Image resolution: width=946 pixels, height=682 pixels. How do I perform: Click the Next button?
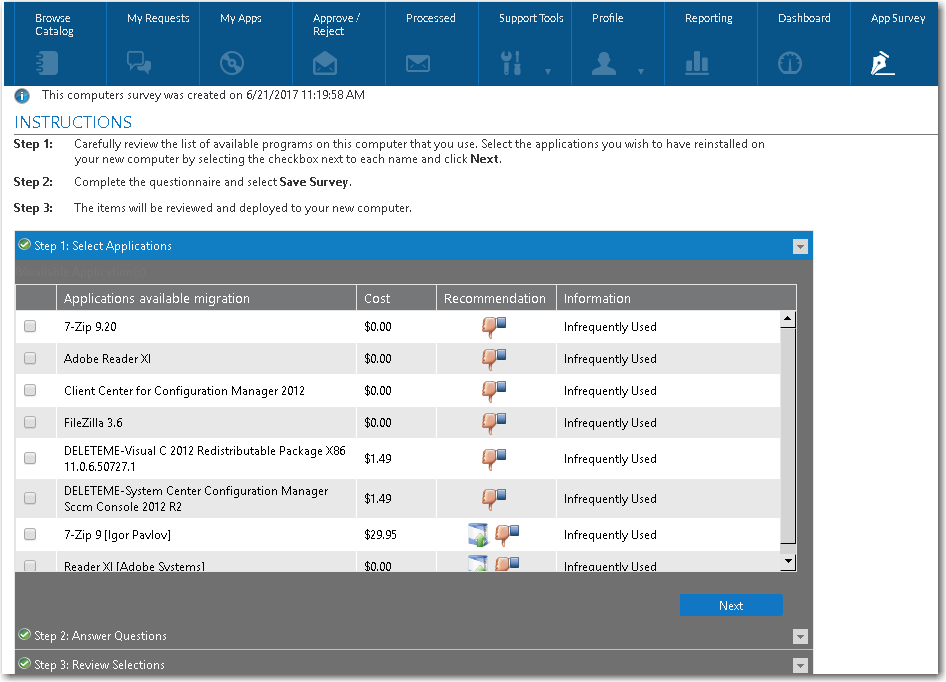pos(731,605)
